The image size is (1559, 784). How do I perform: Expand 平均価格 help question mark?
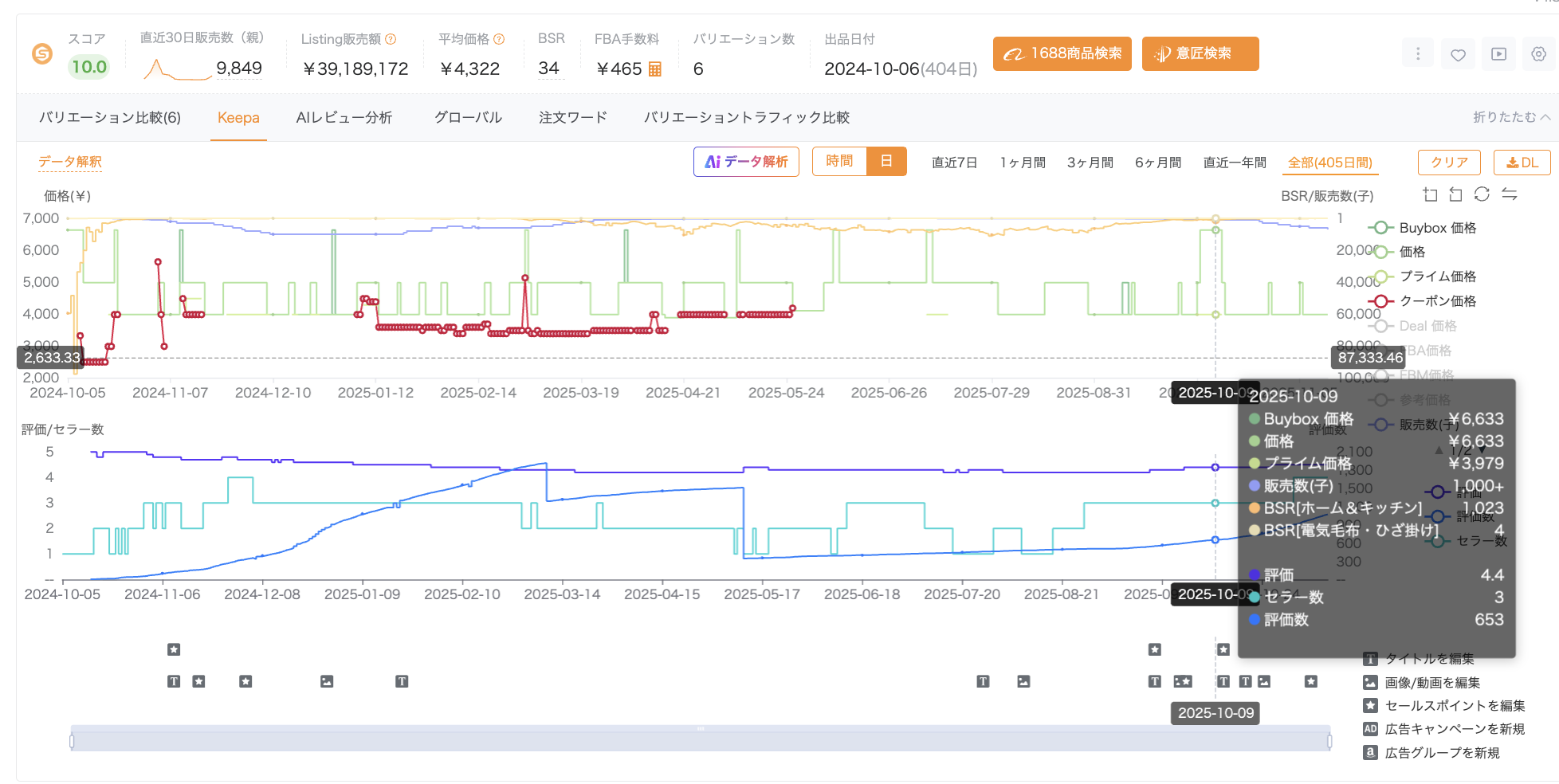coord(499,39)
